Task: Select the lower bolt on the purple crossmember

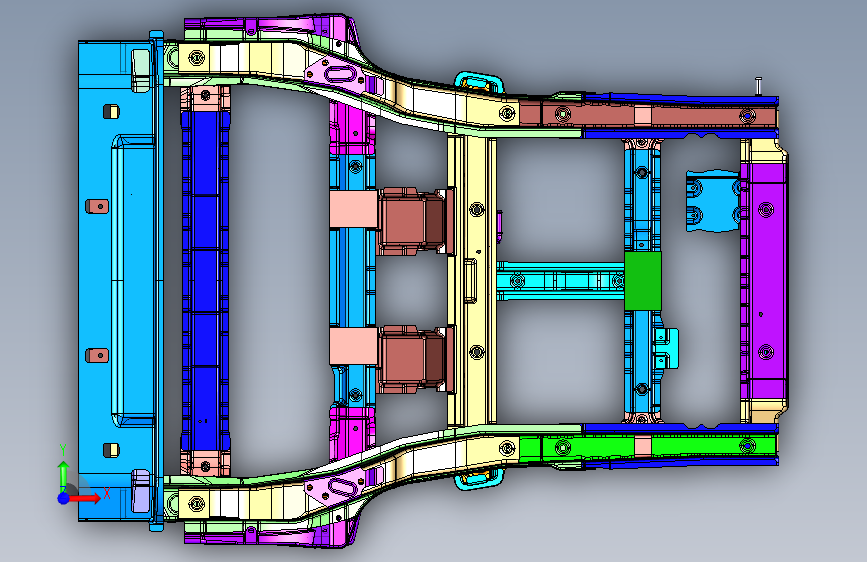Action: click(x=766, y=351)
